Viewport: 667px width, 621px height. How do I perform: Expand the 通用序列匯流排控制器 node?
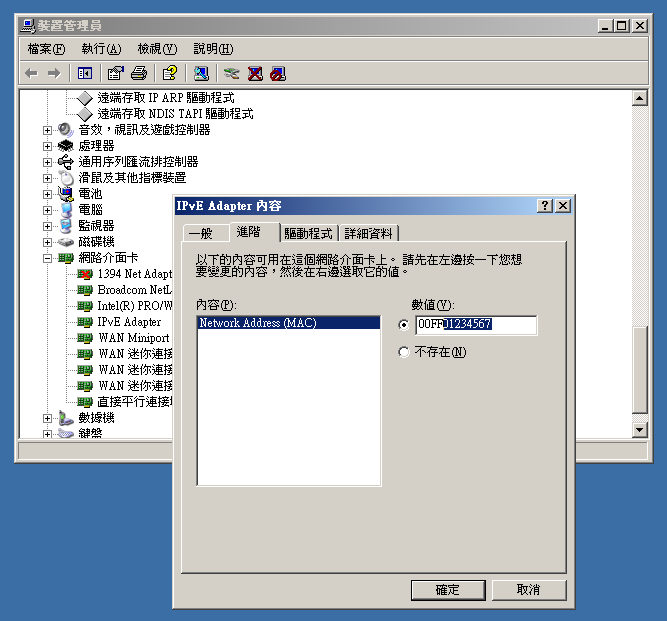click(47, 162)
